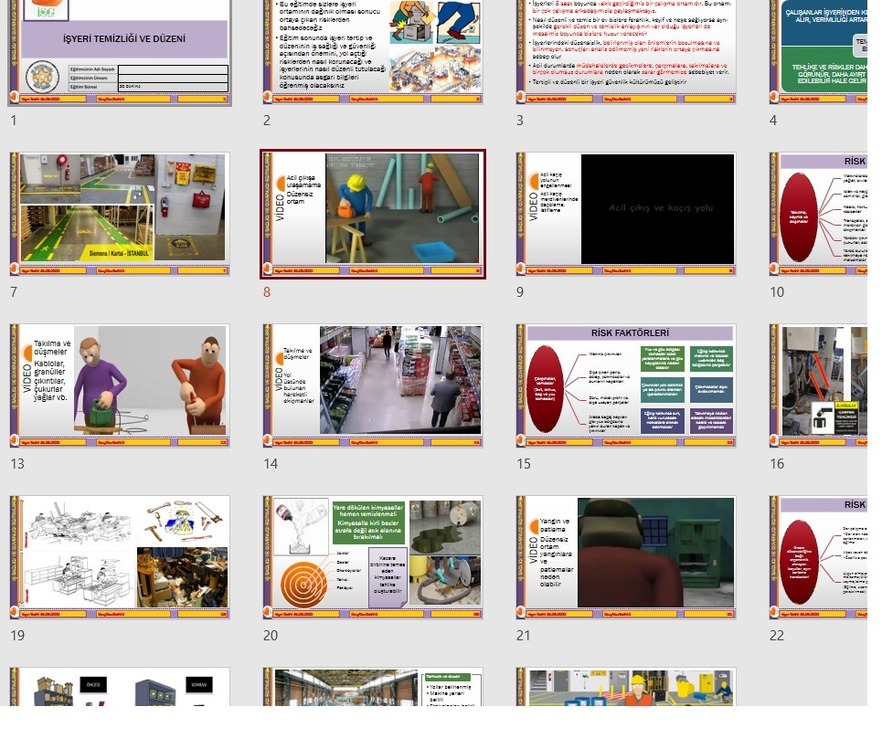Click slide number label 22
Viewport: 882px width, 749px height.
click(x=777, y=635)
